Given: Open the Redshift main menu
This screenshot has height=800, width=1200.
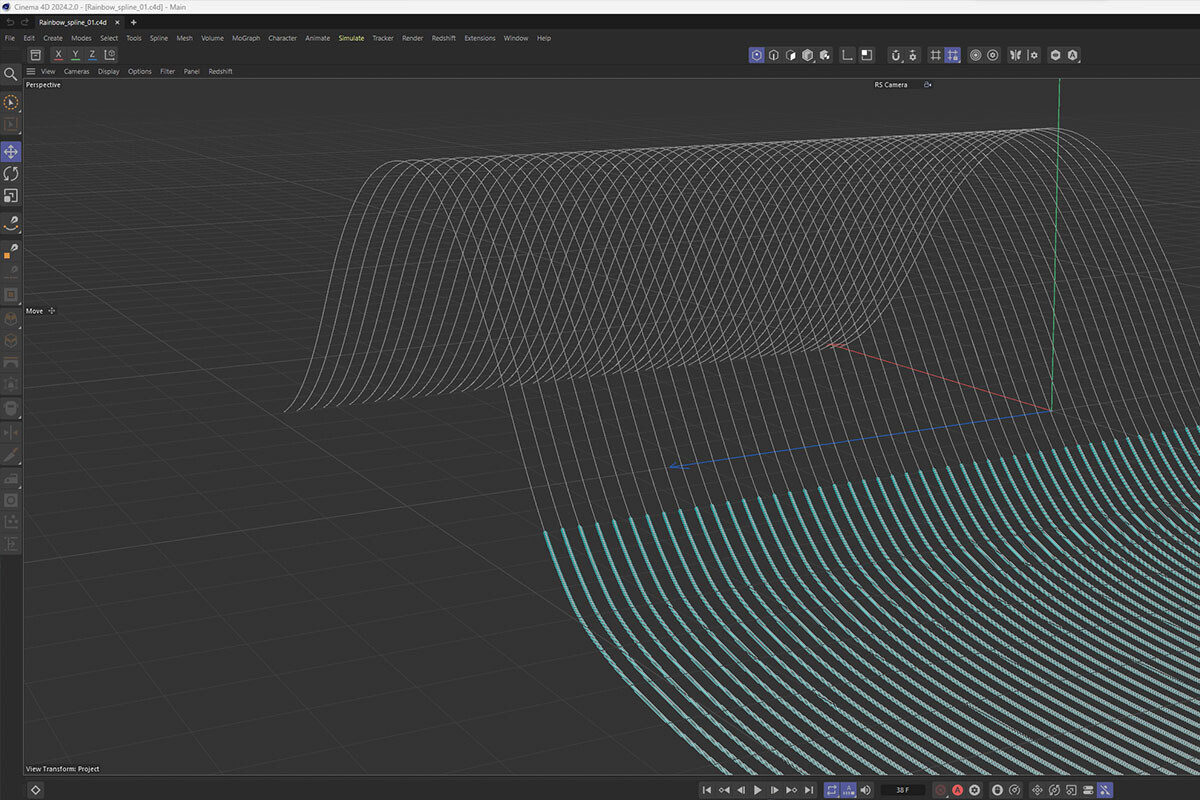Looking at the screenshot, I should coord(444,38).
